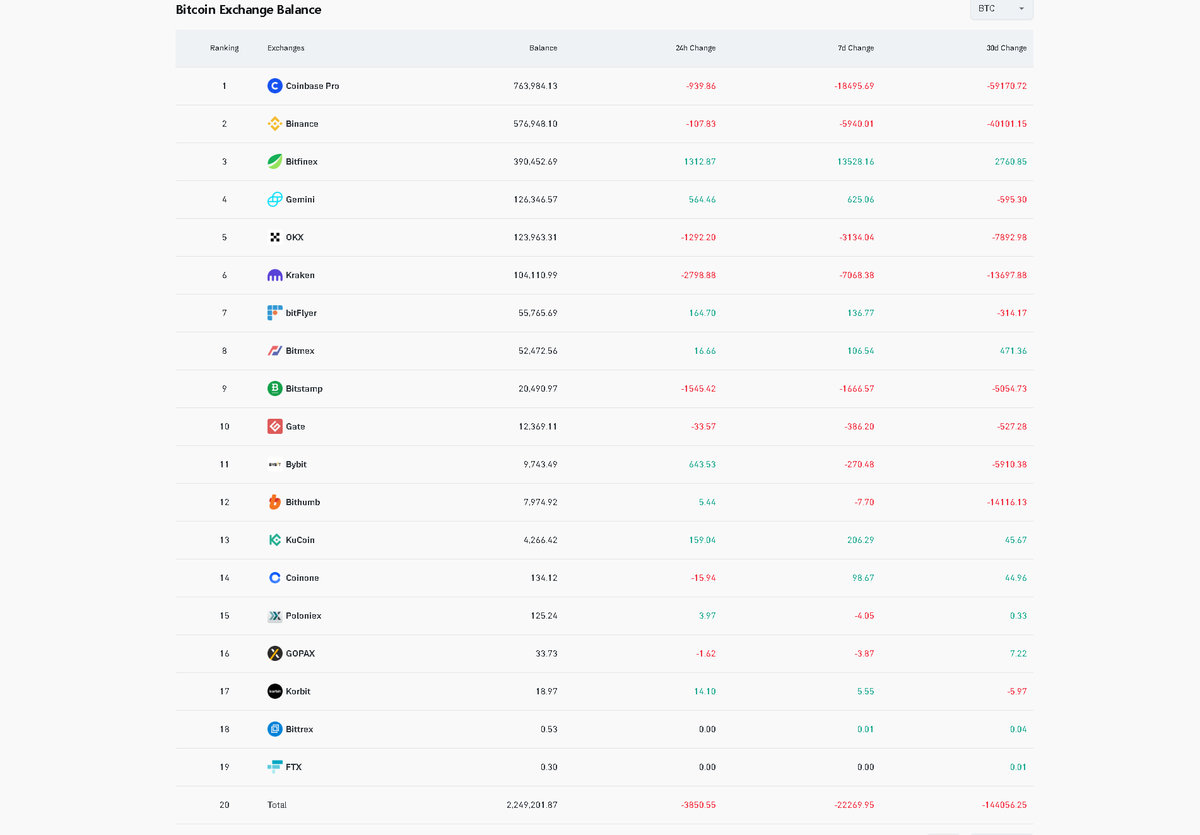Select GOPAX 30d change 7.22

tap(1018, 654)
